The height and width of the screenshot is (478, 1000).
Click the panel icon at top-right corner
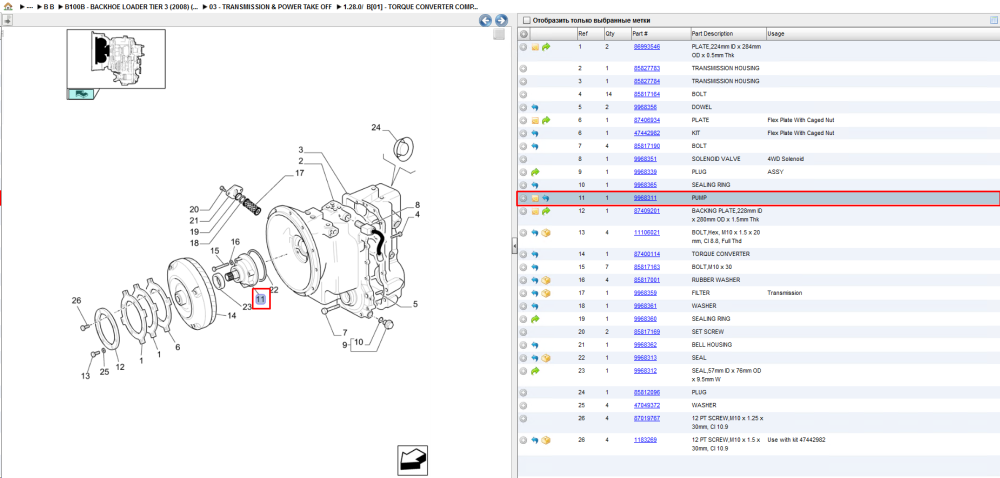pos(993,20)
